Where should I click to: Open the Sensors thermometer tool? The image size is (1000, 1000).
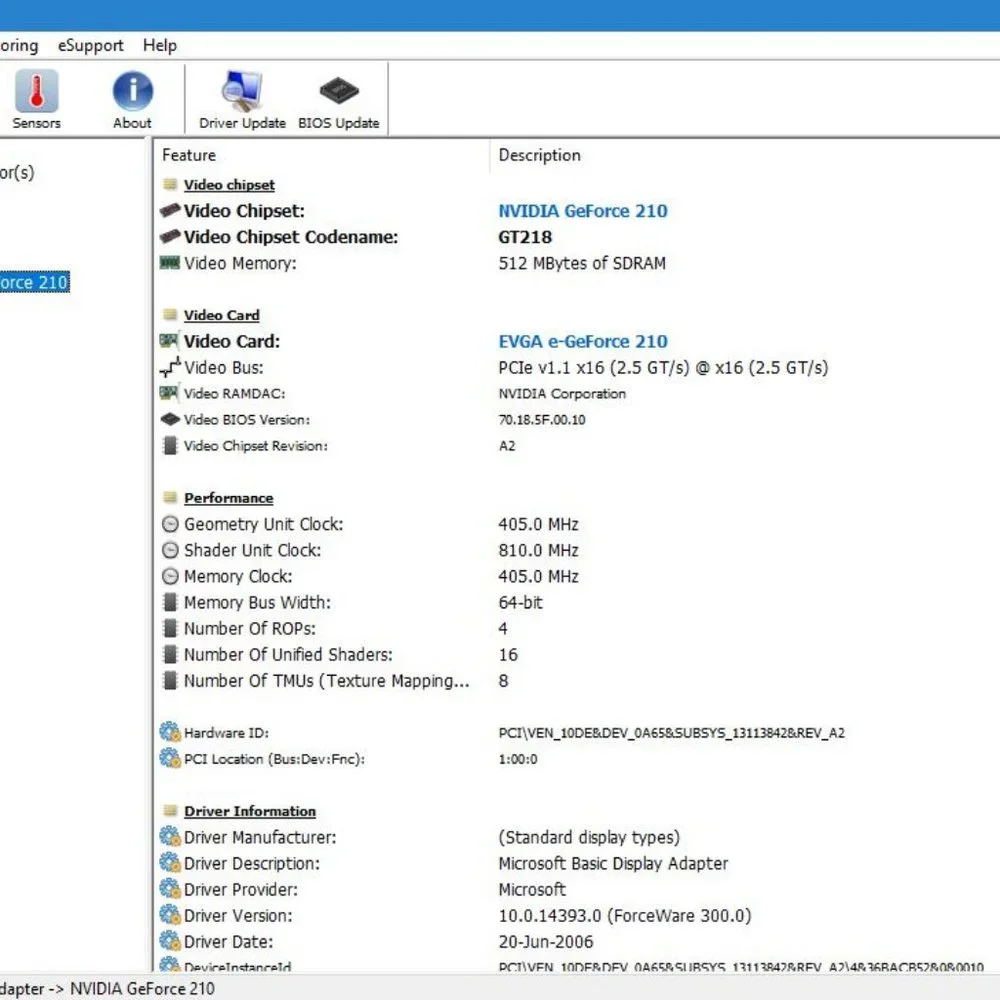[x=36, y=99]
